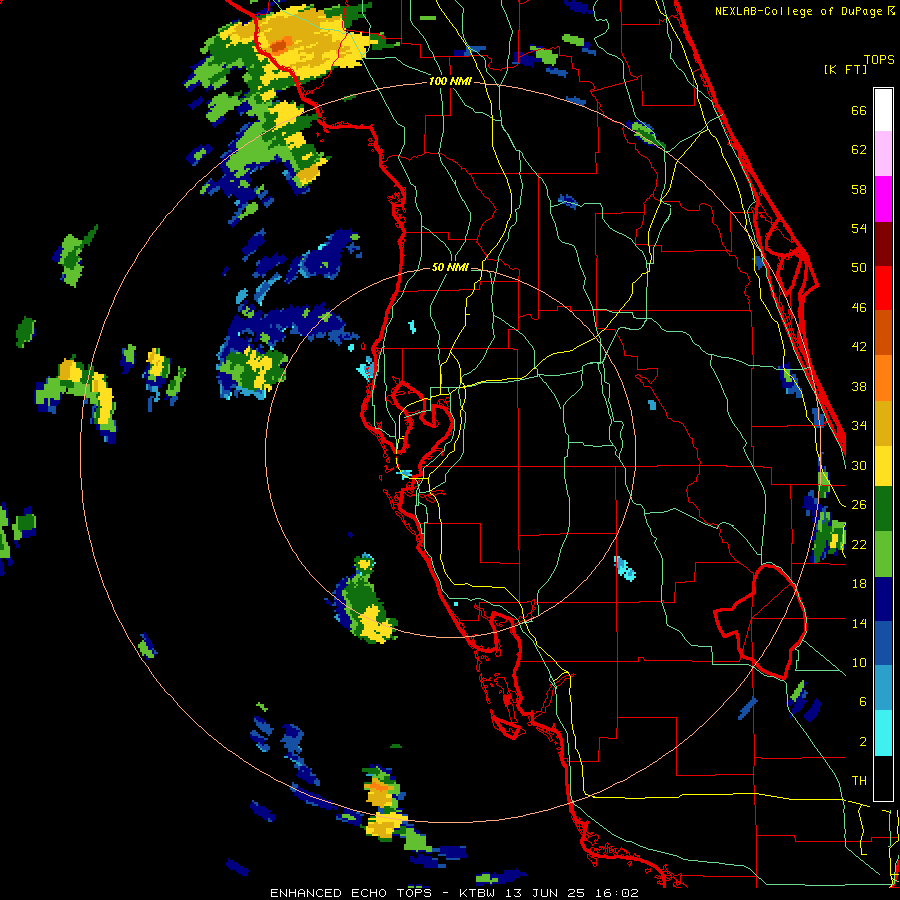Select the '18' legend label

(859, 584)
